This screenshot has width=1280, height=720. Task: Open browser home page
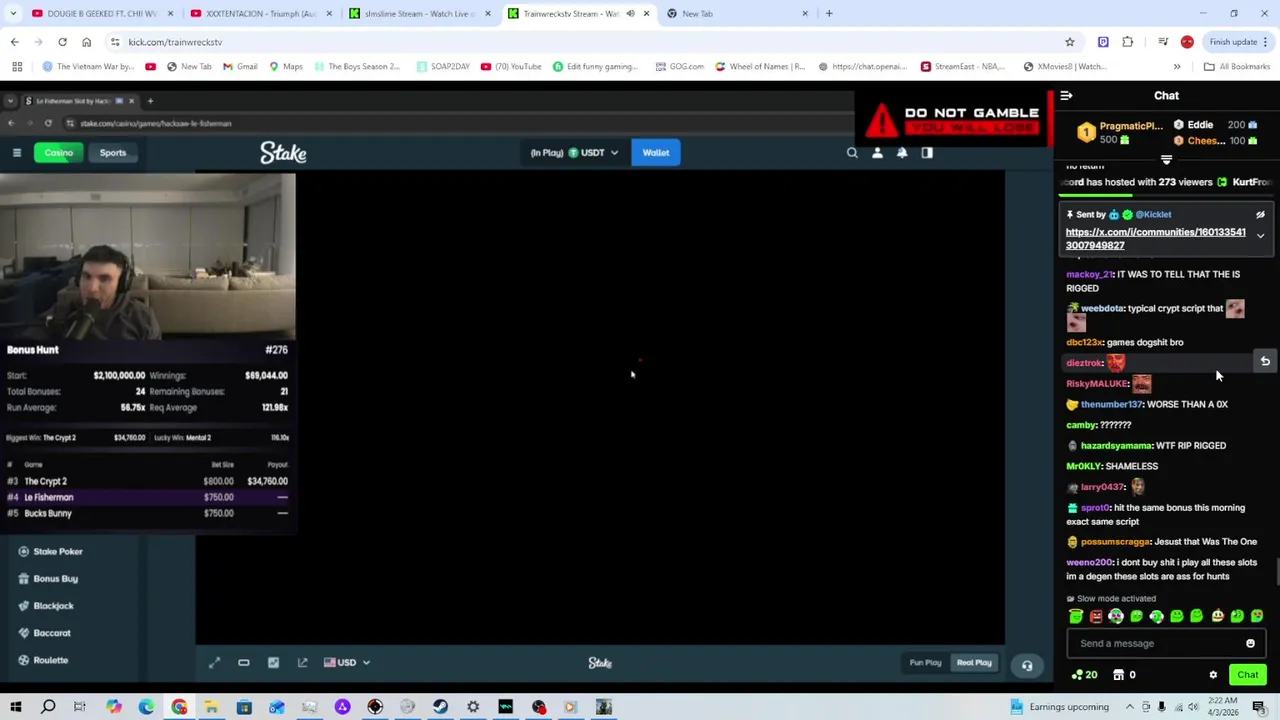coord(86,42)
